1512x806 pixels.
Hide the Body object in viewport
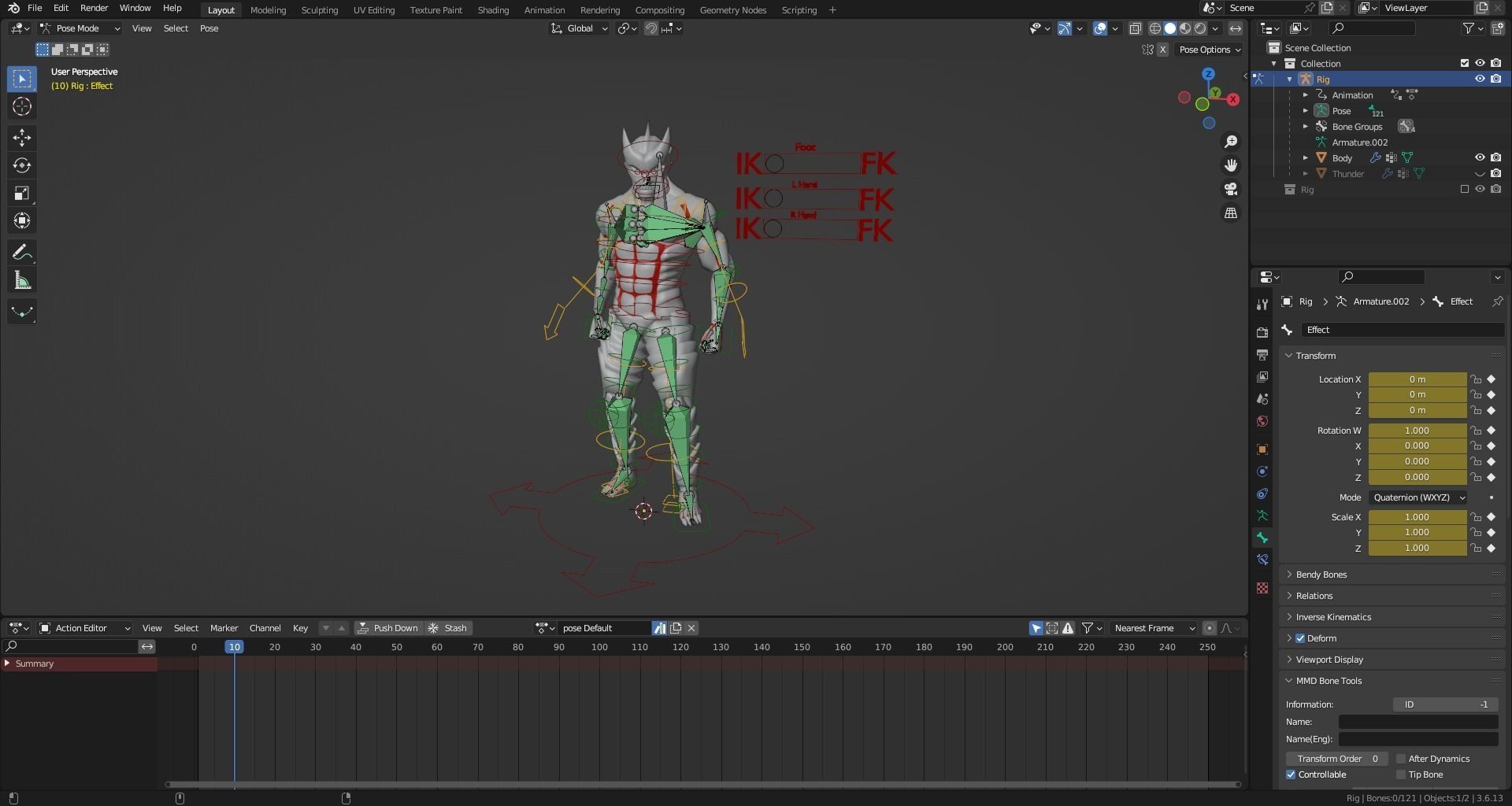pyautogui.click(x=1480, y=157)
